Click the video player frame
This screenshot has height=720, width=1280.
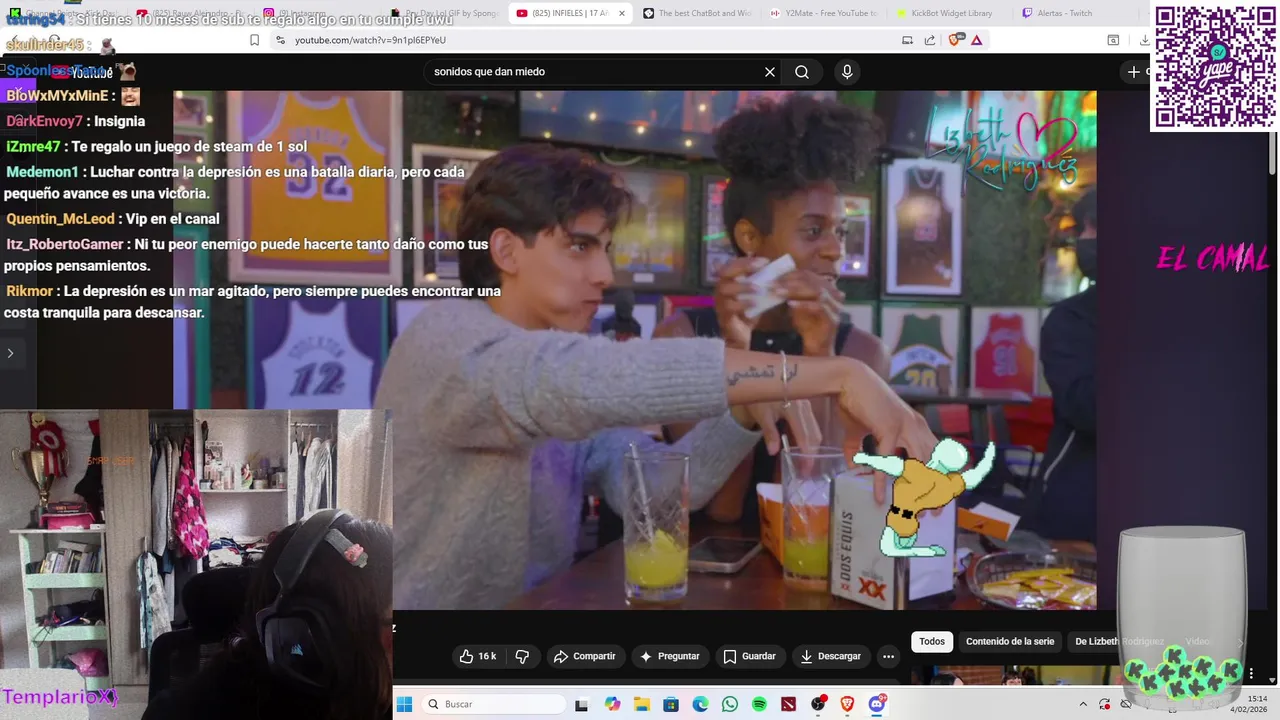coord(635,350)
